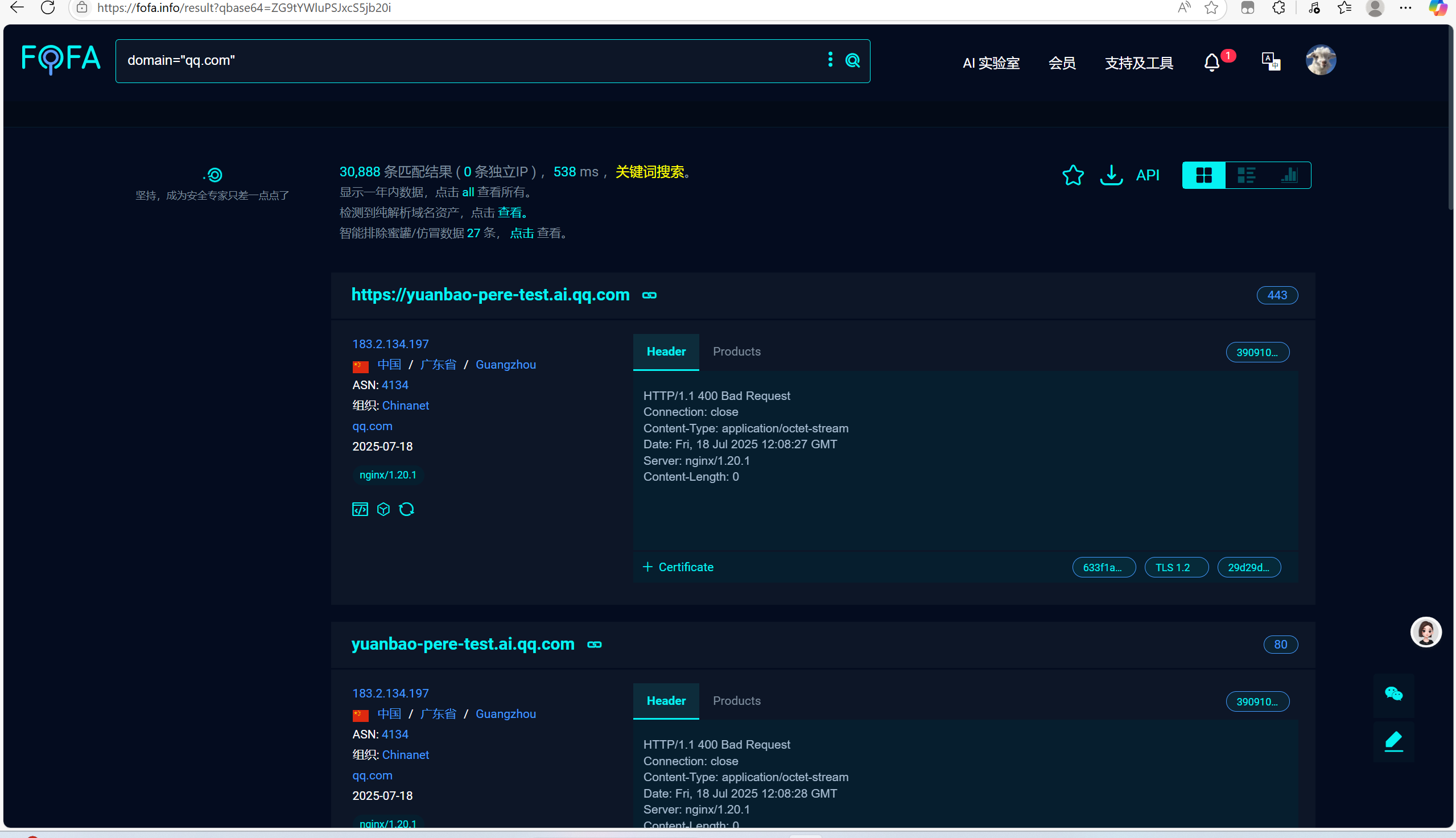Viewport: 1456px width, 838px height.
Task: Expand the Certificate section
Action: pos(678,567)
